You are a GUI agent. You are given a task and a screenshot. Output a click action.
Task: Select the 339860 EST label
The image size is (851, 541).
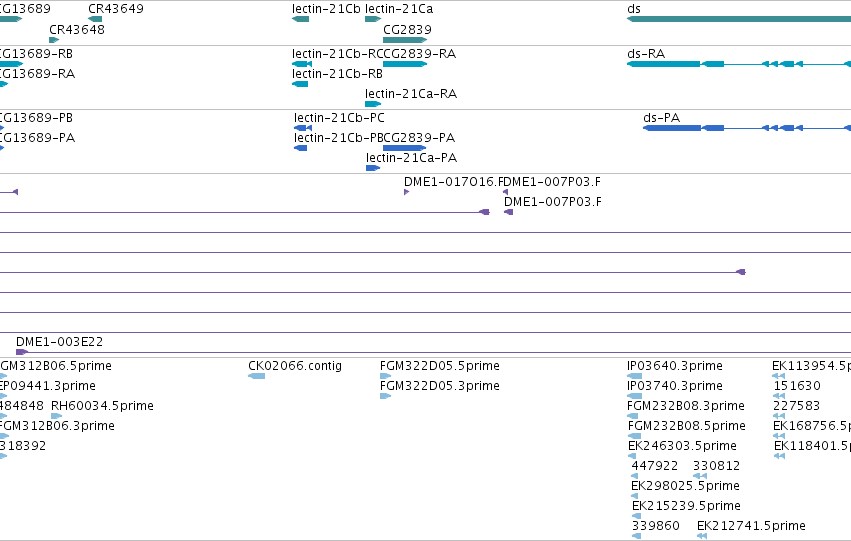(x=656, y=526)
